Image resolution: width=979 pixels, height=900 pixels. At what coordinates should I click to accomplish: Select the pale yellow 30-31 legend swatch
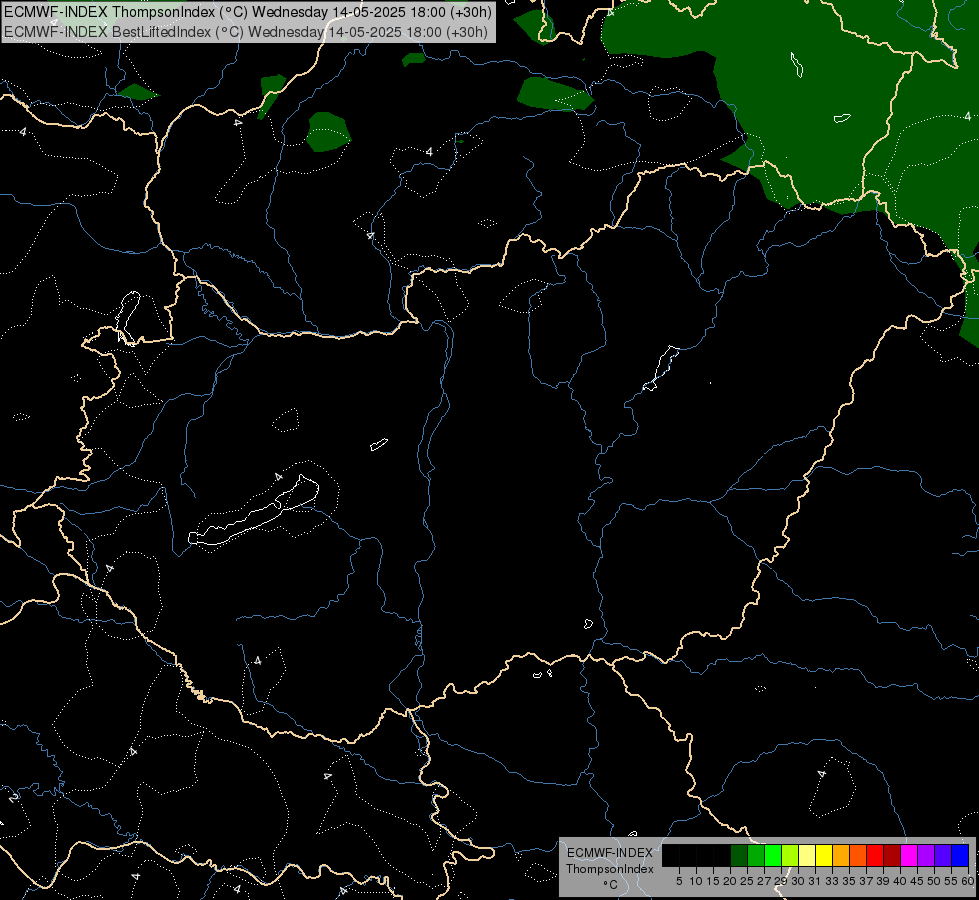coord(807,855)
